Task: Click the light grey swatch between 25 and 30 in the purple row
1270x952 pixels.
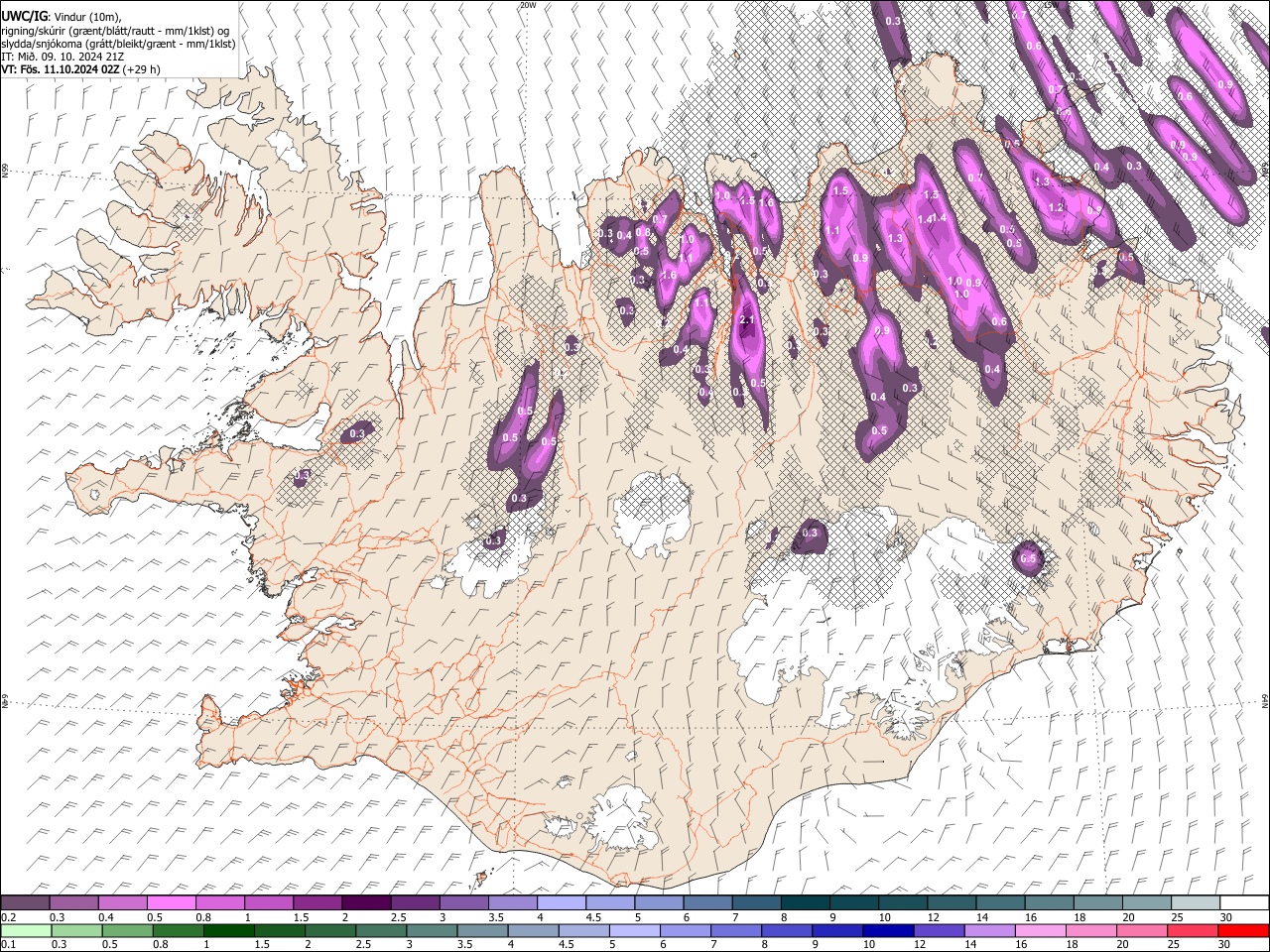Action: coord(1196,902)
